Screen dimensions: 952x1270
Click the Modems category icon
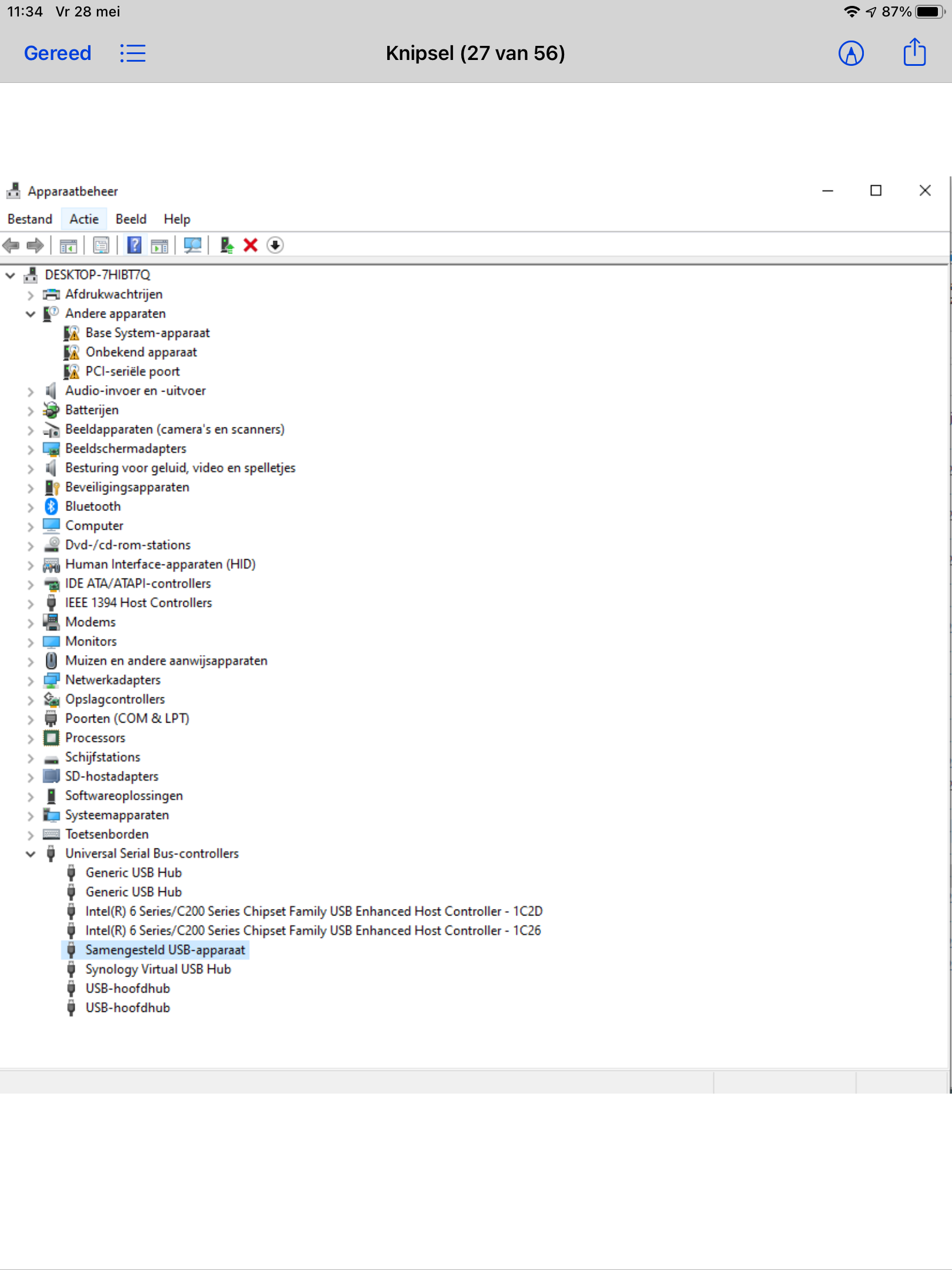pyautogui.click(x=52, y=622)
